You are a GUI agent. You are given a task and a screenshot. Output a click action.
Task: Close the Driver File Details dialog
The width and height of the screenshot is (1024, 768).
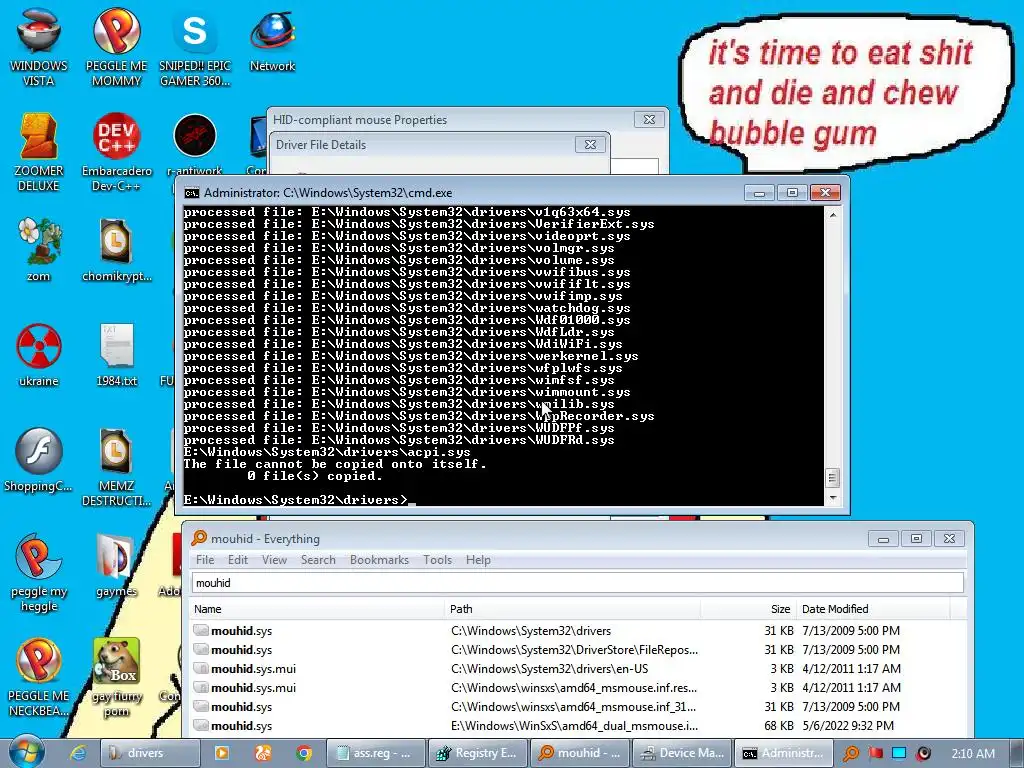click(x=590, y=144)
